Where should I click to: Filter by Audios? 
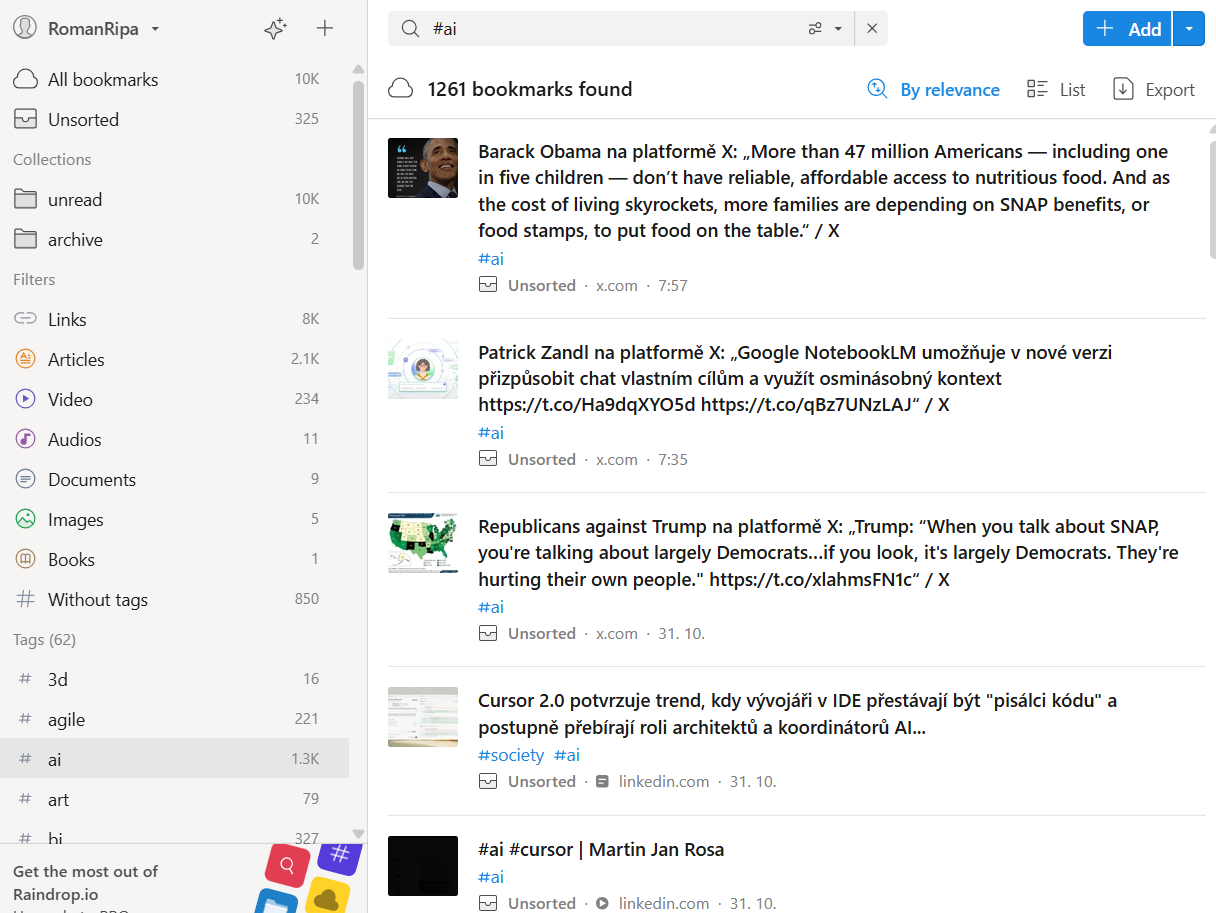click(174, 439)
